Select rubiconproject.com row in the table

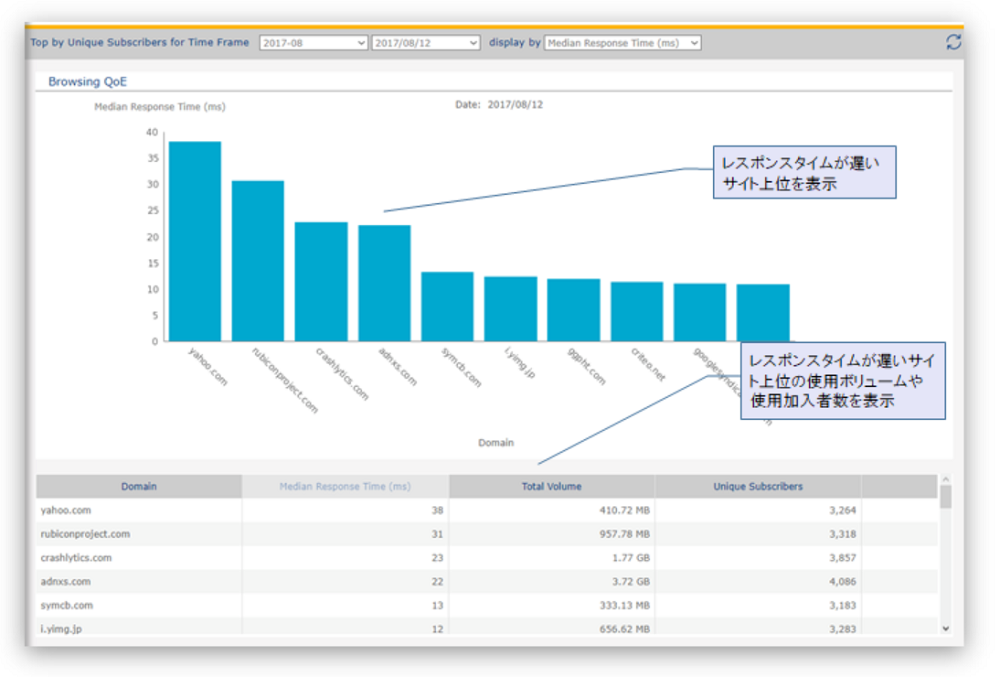(487, 534)
